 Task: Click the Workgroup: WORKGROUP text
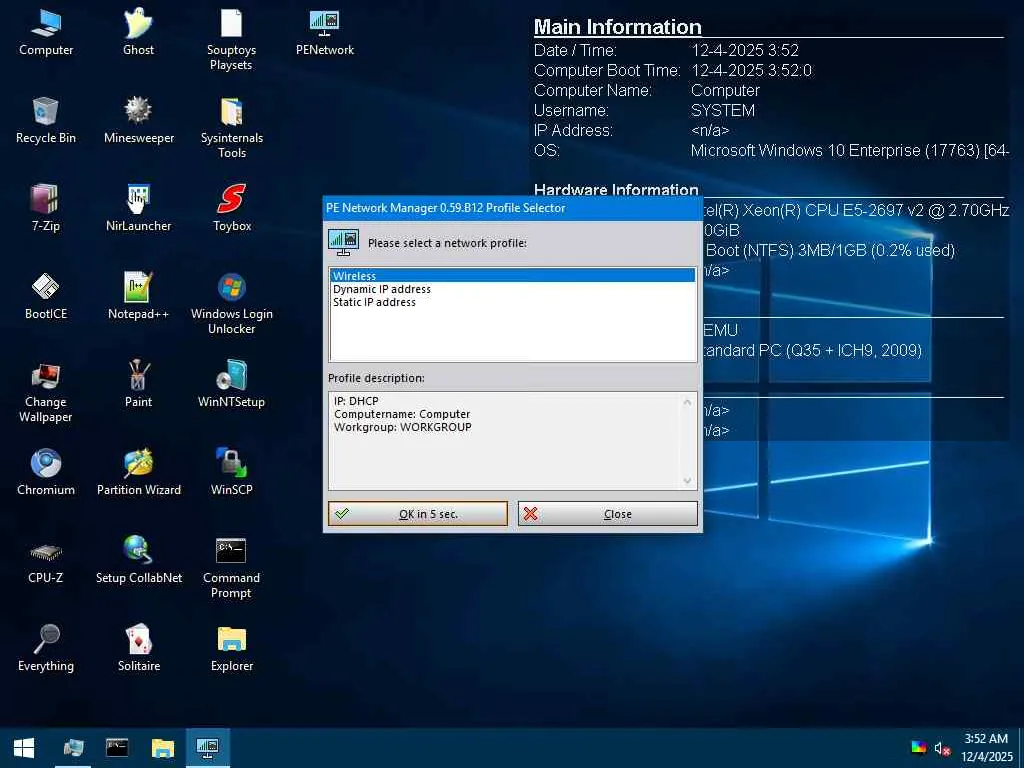click(x=402, y=427)
